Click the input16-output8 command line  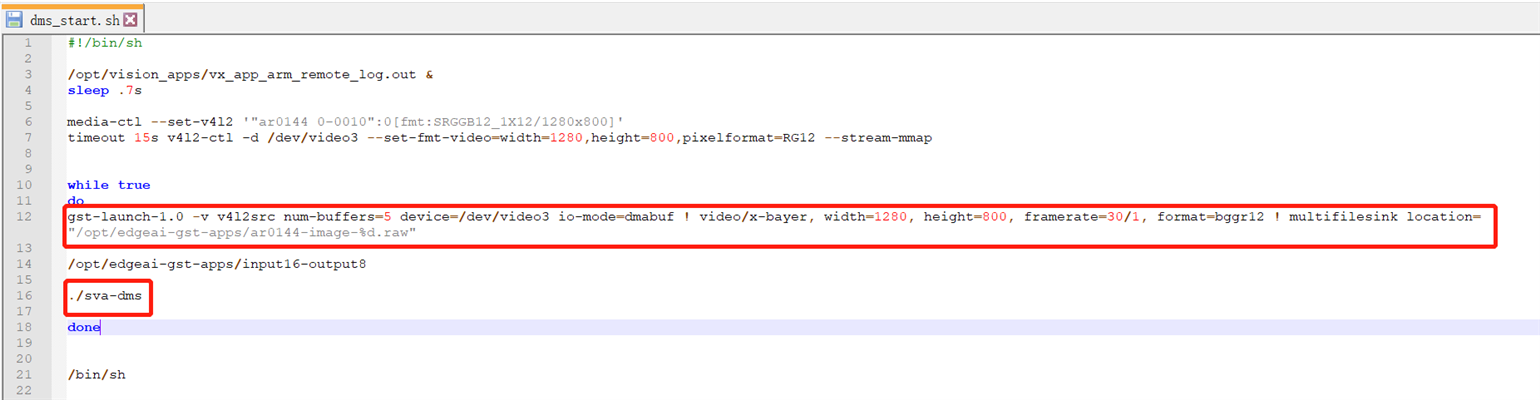click(216, 264)
